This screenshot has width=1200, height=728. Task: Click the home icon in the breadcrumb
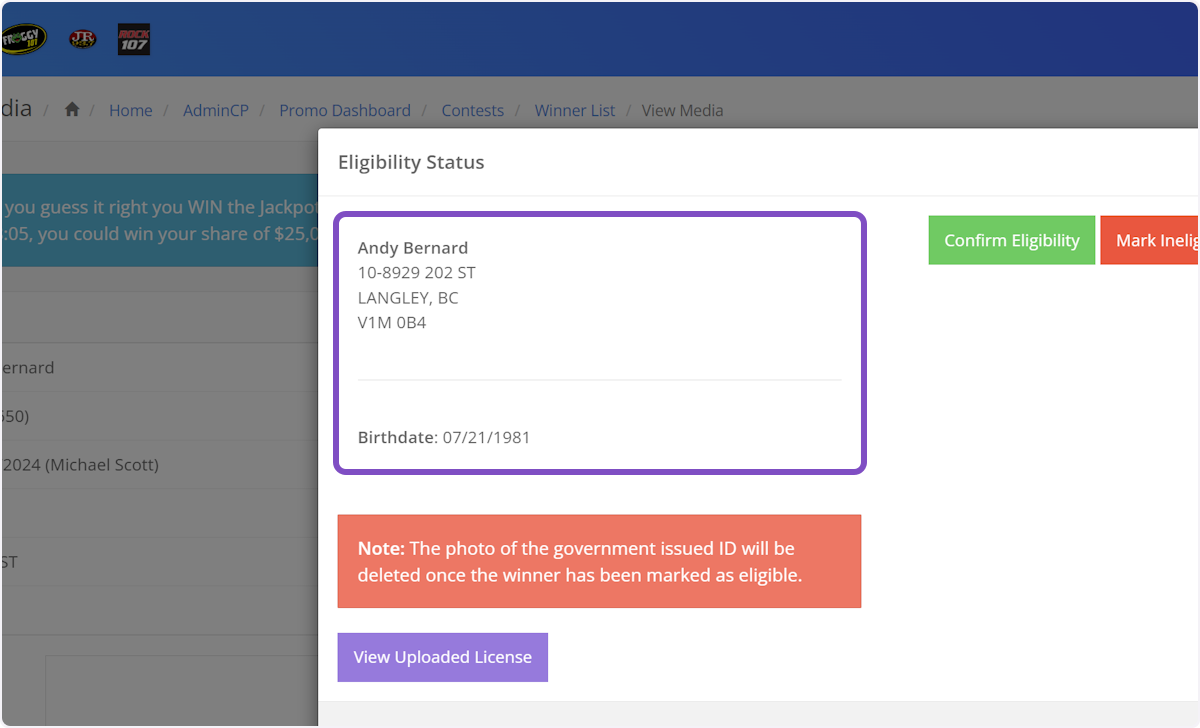[71, 110]
